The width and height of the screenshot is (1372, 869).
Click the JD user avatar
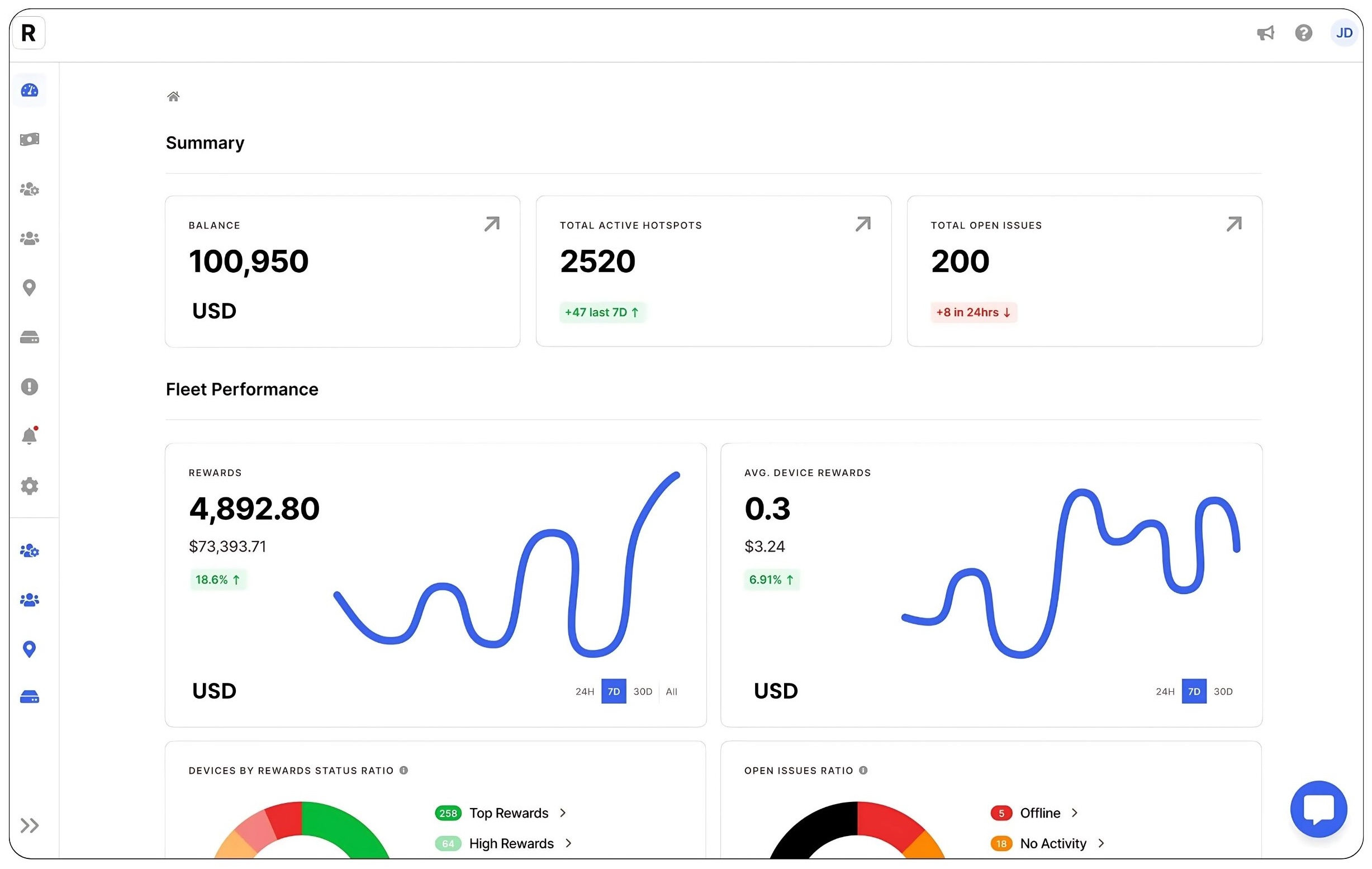(x=1343, y=33)
